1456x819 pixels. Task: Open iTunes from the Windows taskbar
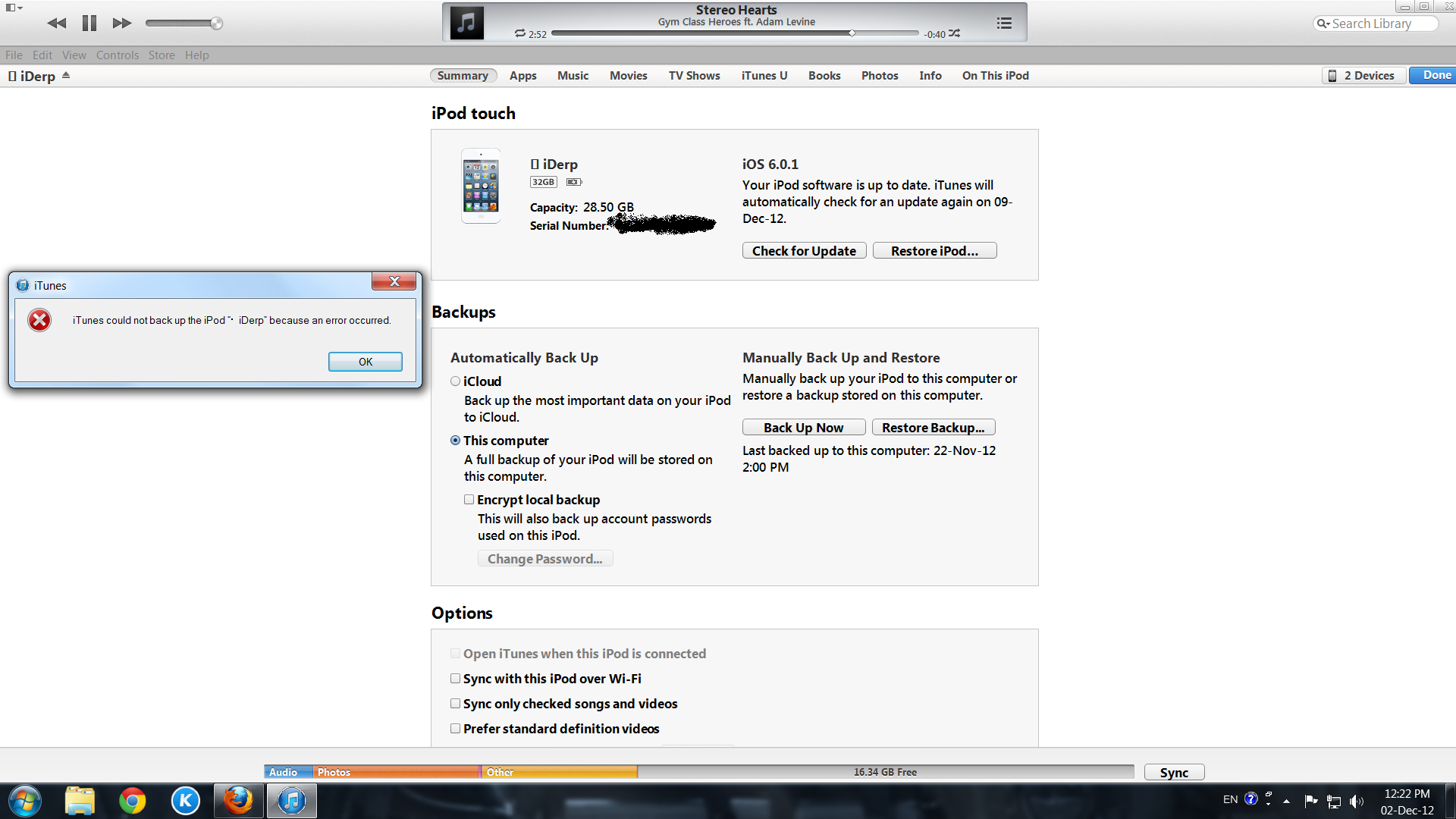click(291, 801)
